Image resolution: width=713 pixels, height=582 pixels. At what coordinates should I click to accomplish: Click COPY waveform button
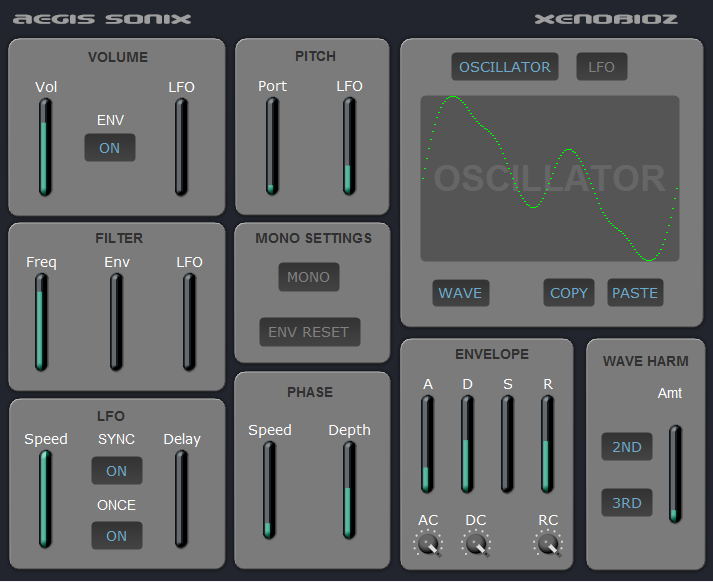click(569, 293)
